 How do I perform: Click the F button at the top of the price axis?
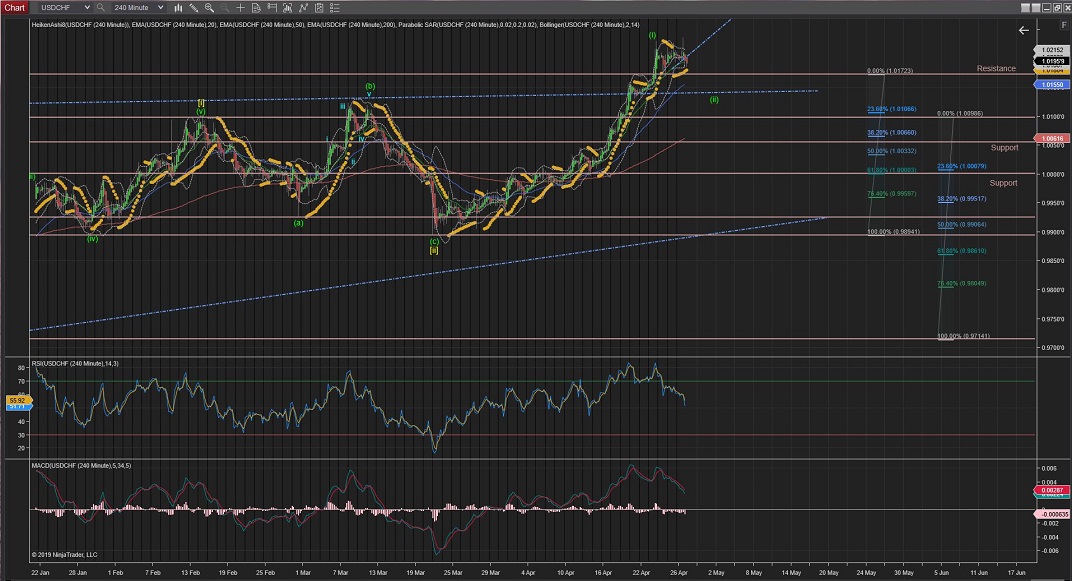point(1063,26)
